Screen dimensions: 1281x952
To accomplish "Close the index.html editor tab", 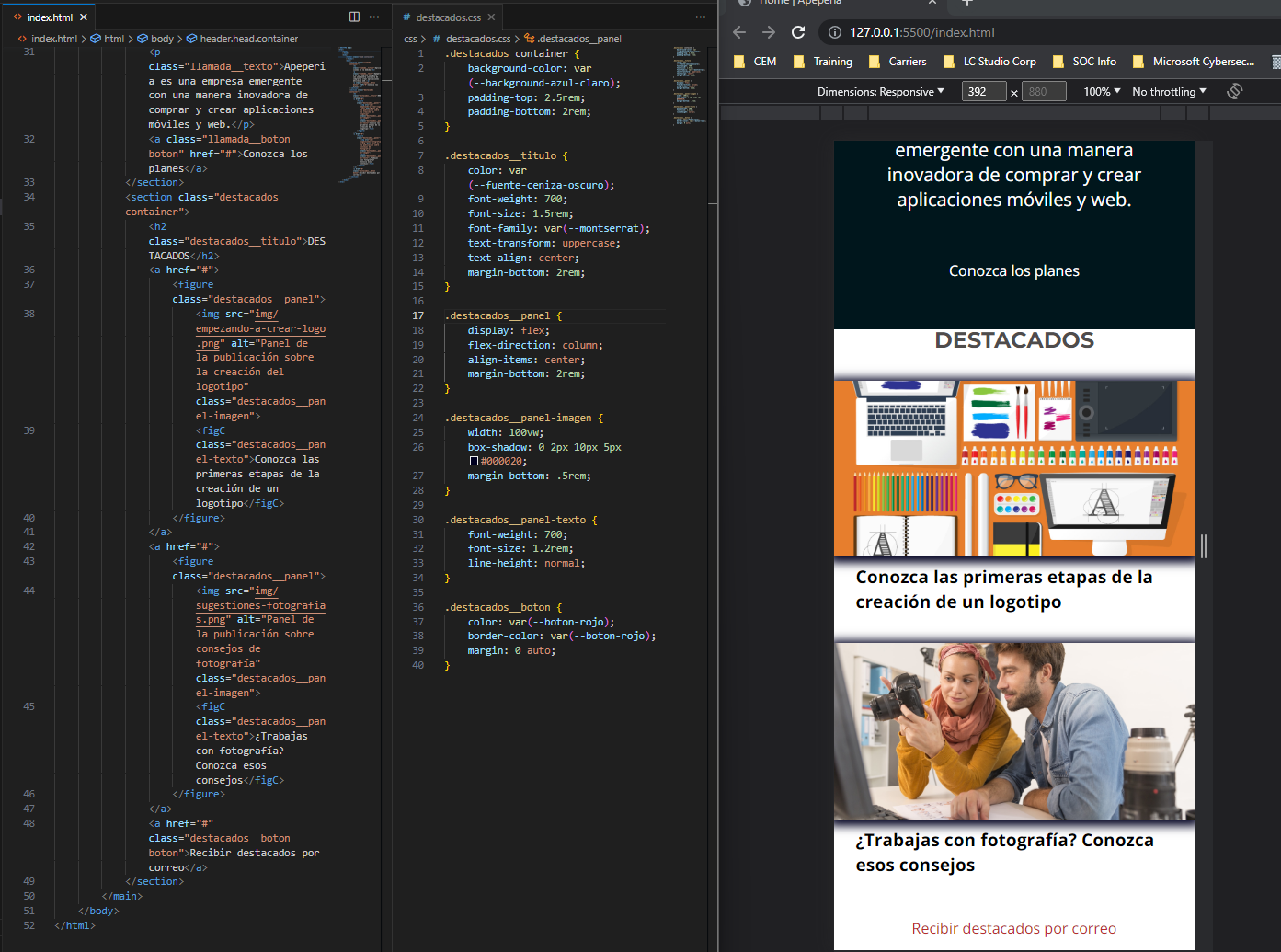I will pos(84,17).
